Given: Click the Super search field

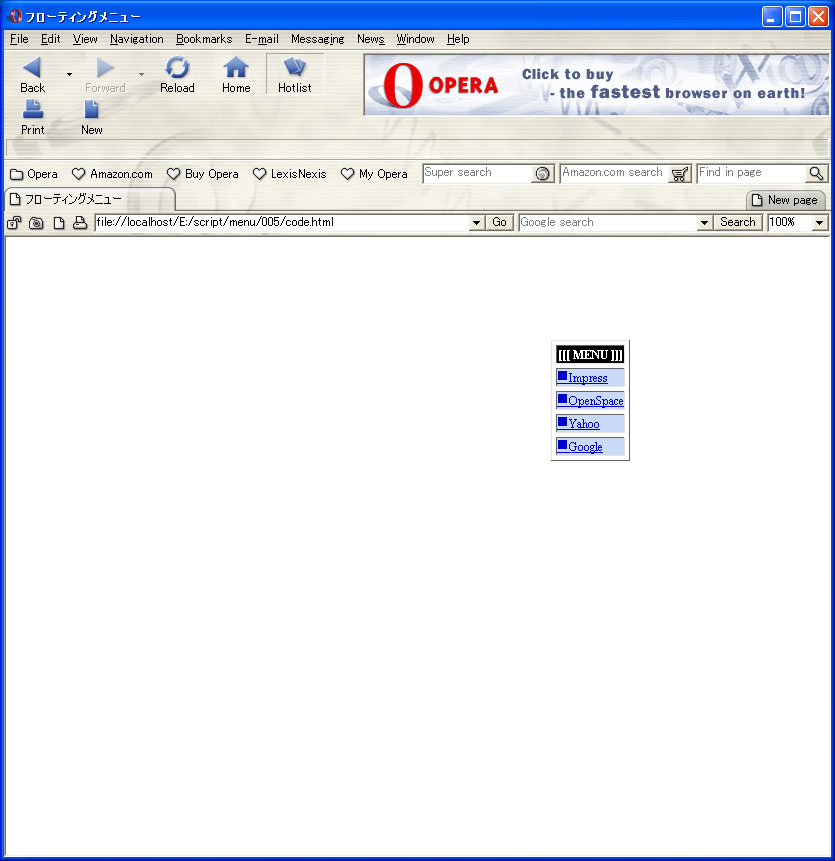Looking at the screenshot, I should coord(477,173).
